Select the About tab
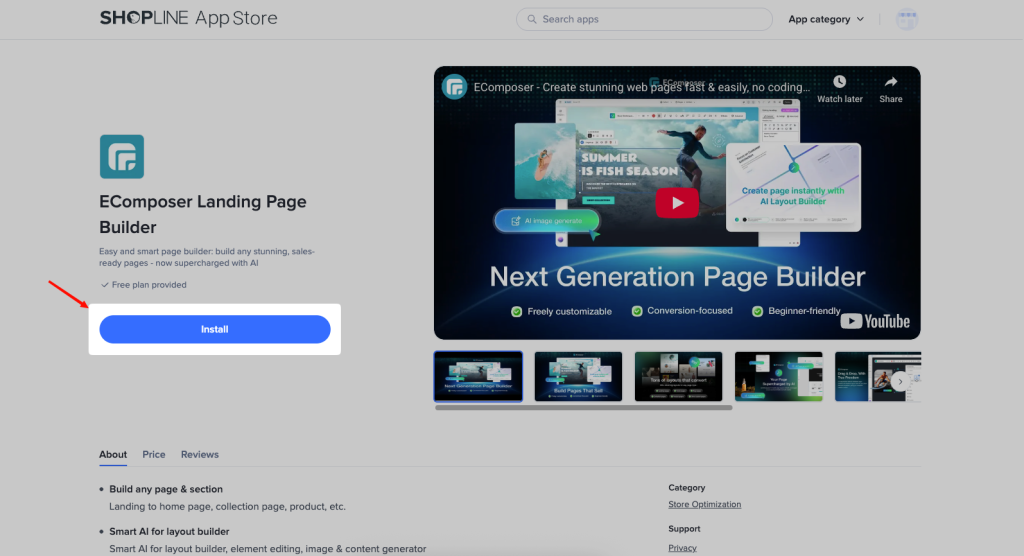Screen dimensions: 1024x556 tap(113, 454)
